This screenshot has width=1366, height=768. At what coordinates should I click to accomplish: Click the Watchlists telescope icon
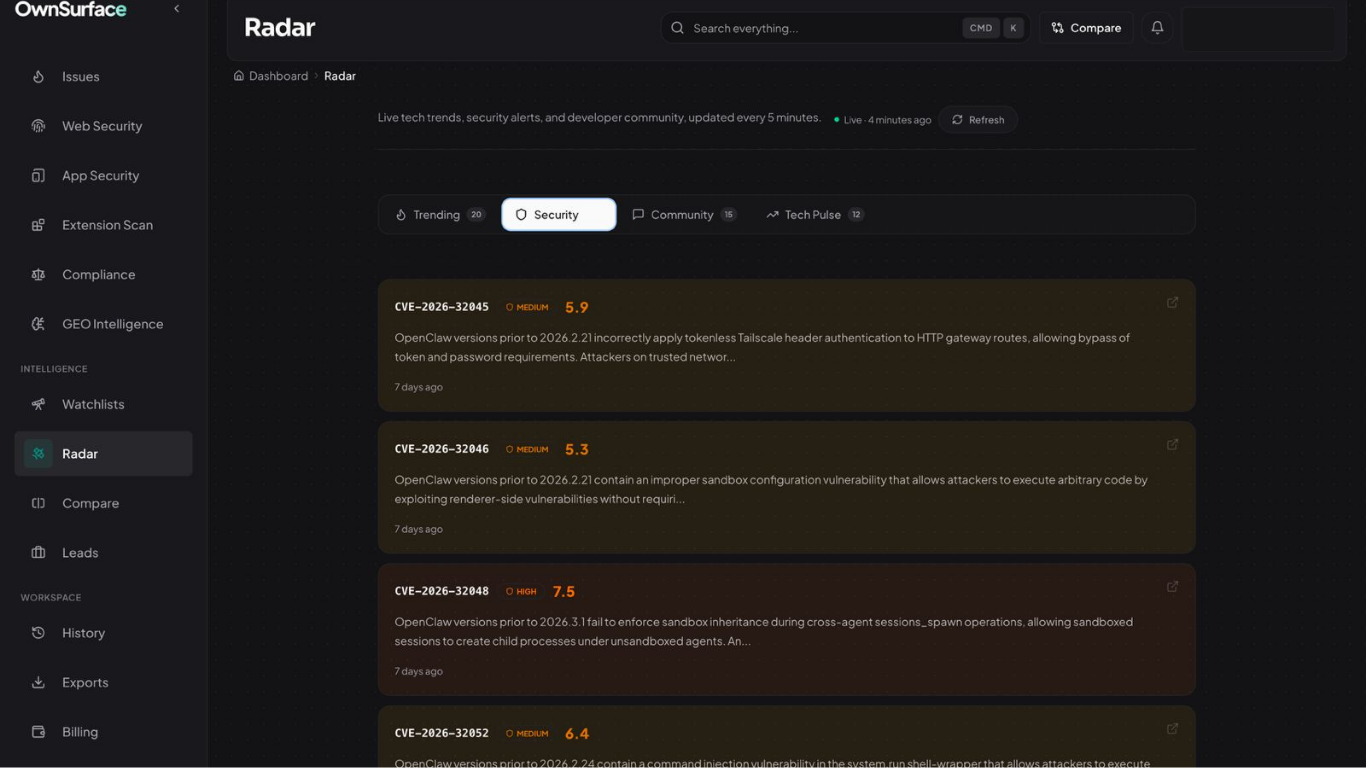(x=38, y=404)
